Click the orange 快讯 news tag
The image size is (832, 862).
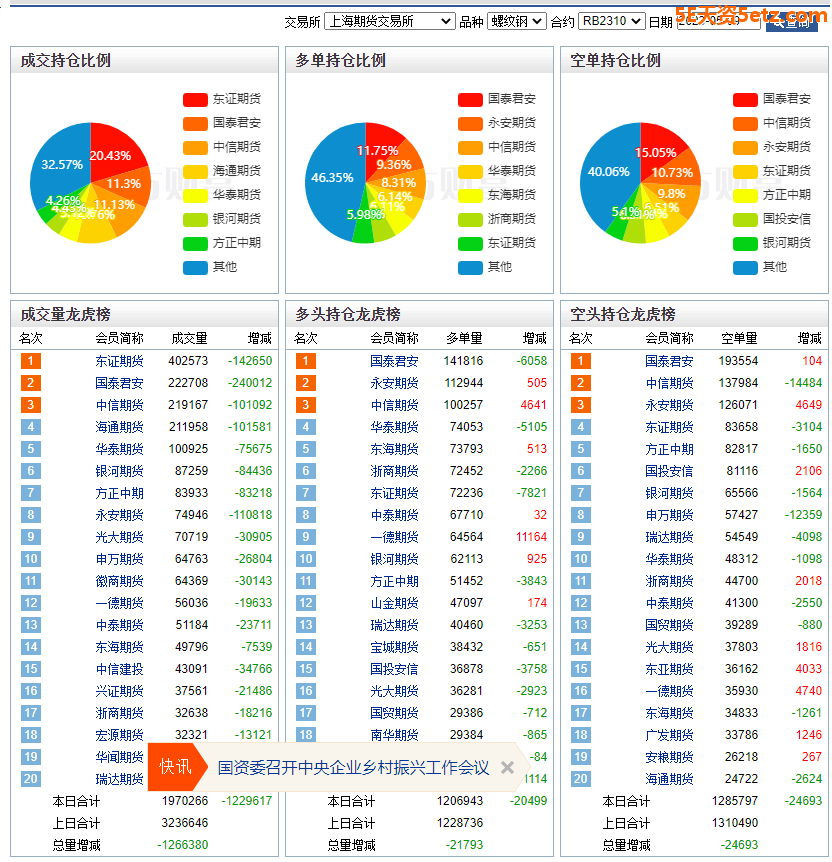[175, 767]
